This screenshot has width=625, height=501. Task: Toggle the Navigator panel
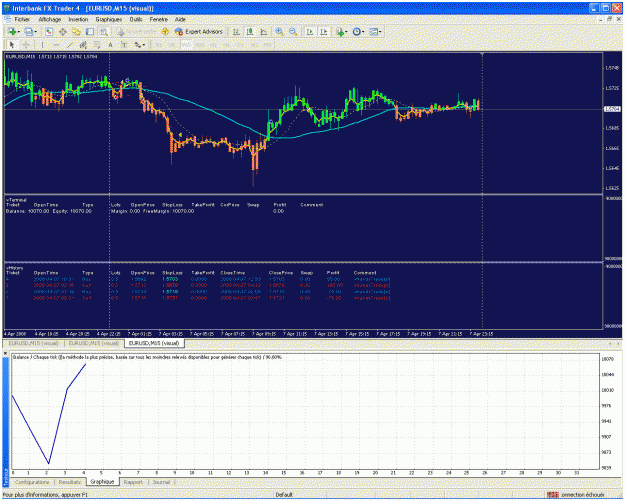tap(76, 31)
